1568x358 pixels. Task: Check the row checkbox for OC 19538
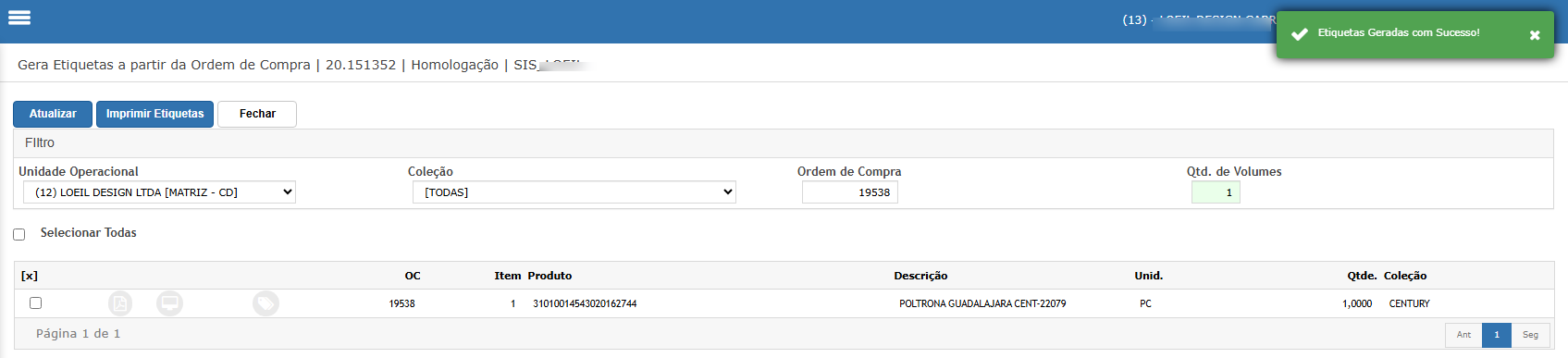pos(35,302)
